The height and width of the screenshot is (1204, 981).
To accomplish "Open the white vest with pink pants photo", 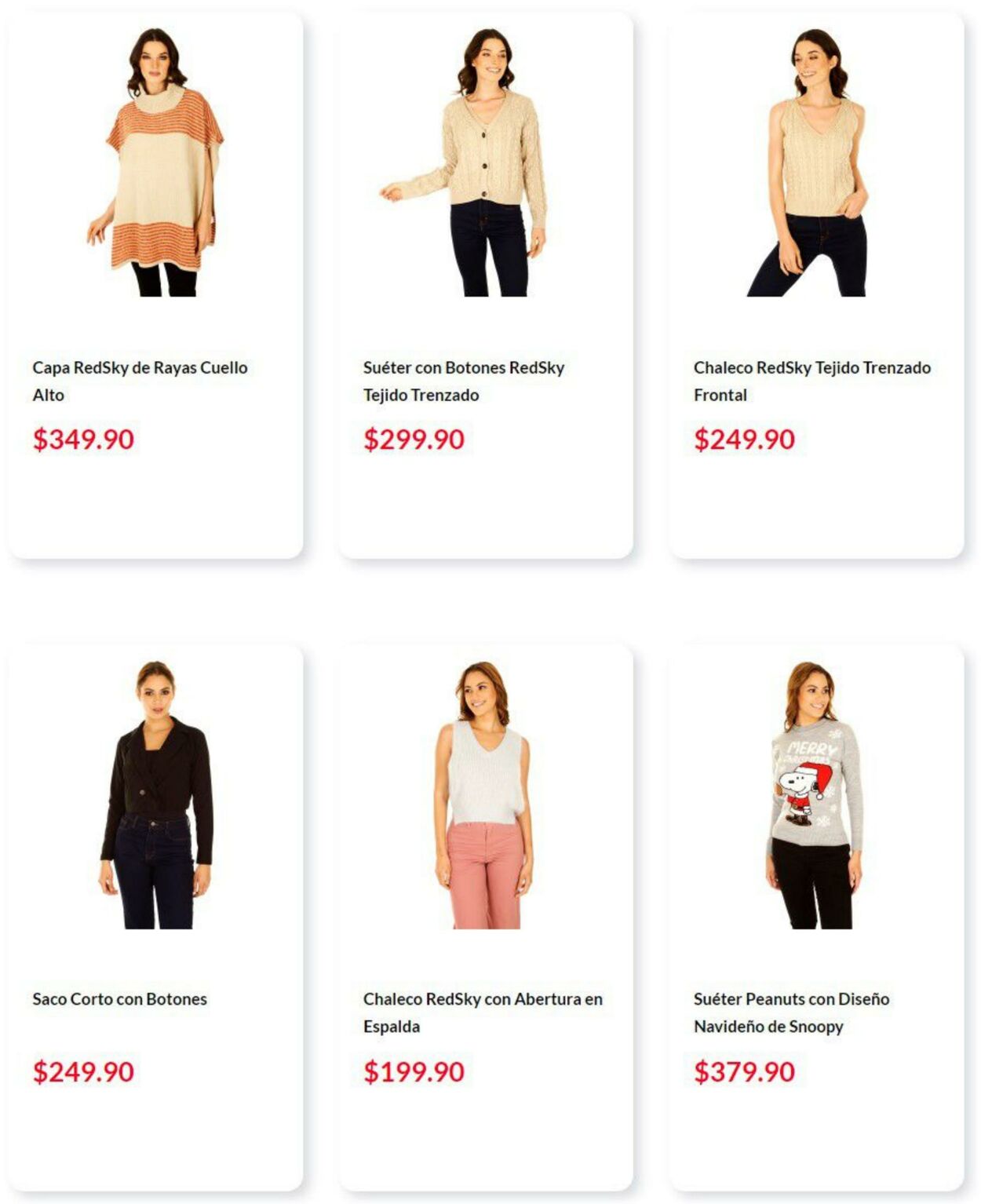I will (484, 795).
